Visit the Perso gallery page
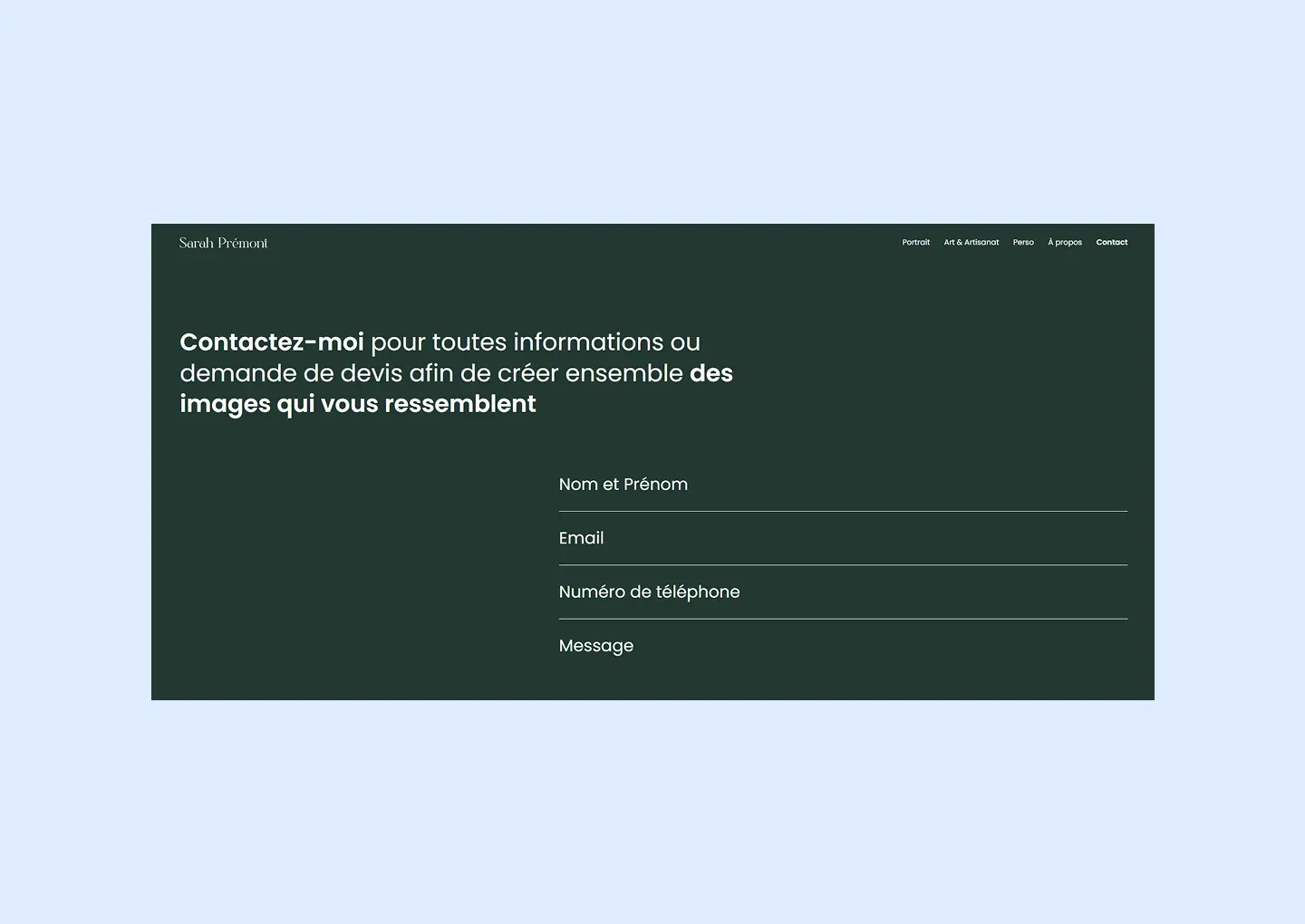The width and height of the screenshot is (1305, 924). coord(1023,242)
